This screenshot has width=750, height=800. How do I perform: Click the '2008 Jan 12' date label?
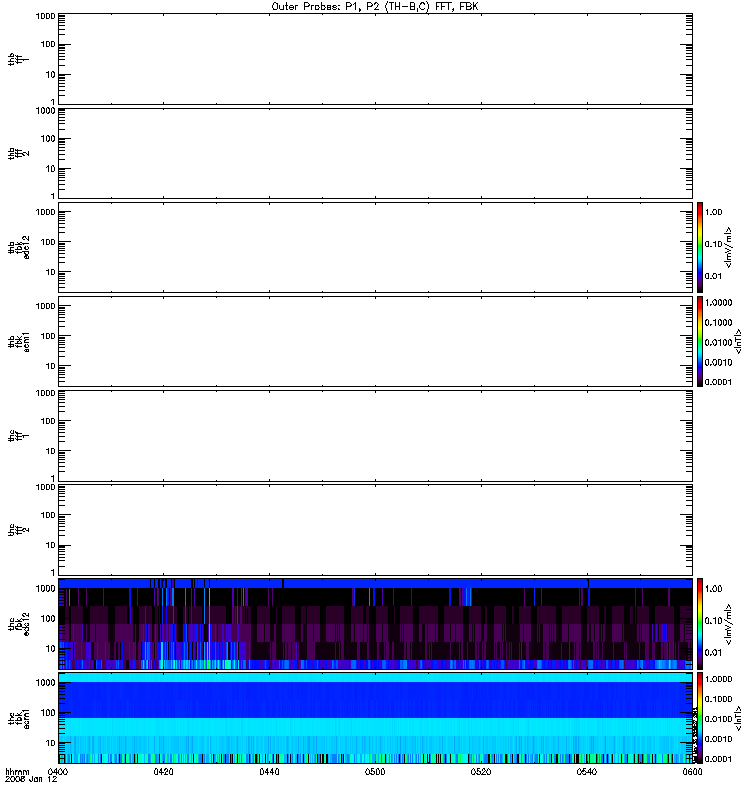click(31, 780)
